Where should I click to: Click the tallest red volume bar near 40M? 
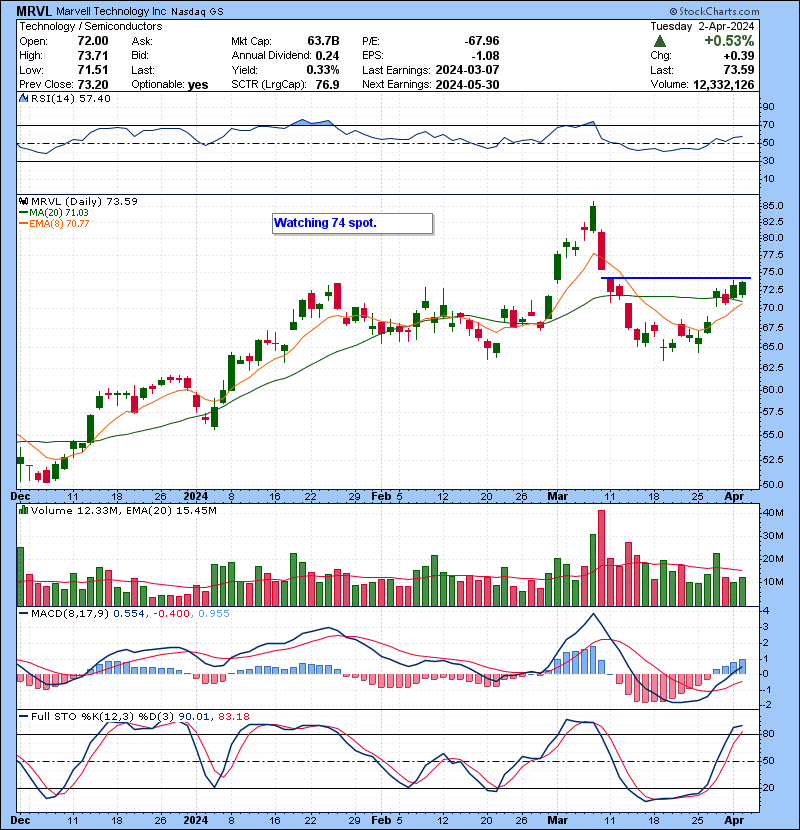(x=601, y=558)
